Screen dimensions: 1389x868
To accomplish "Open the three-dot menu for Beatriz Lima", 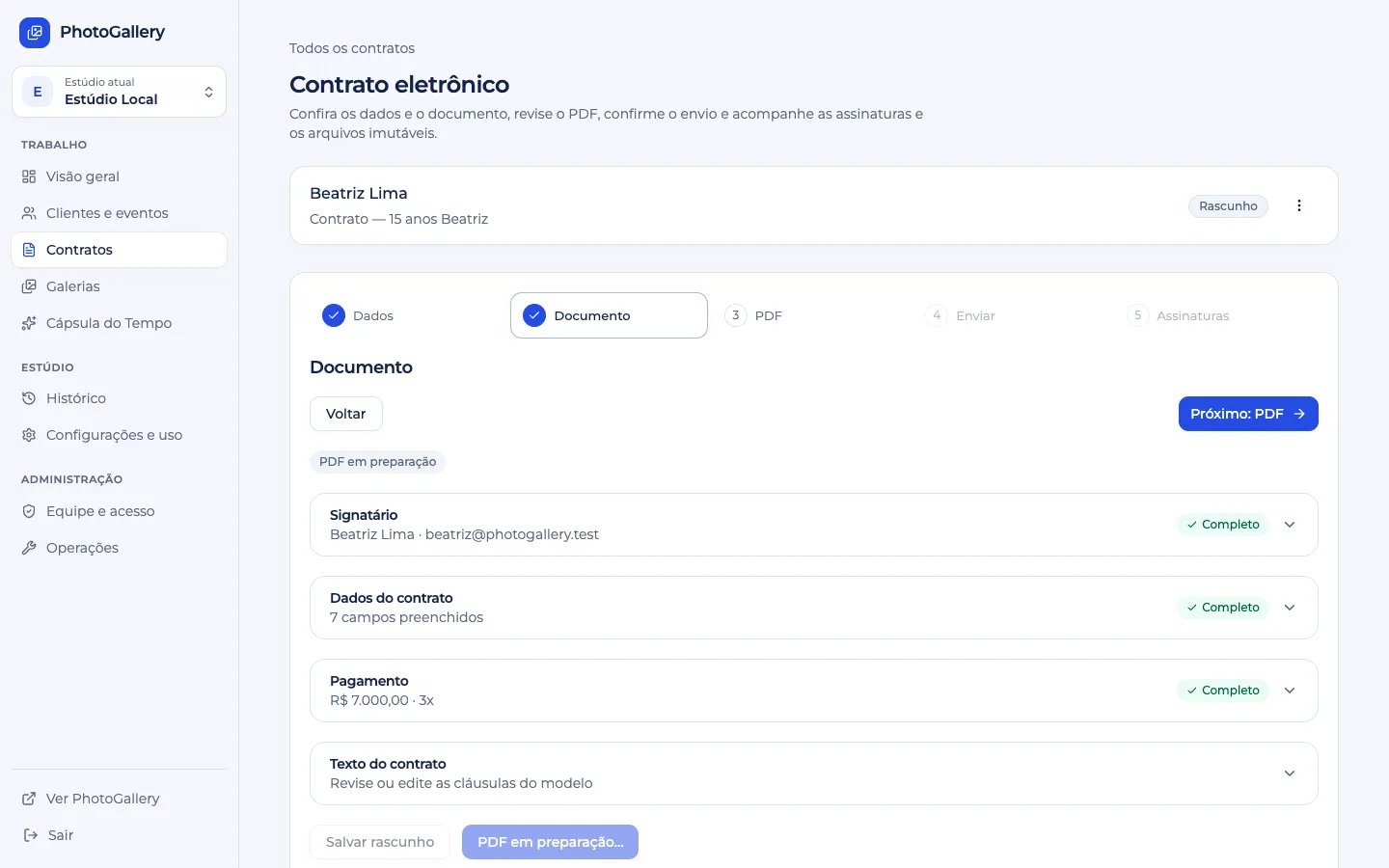I will (1299, 205).
